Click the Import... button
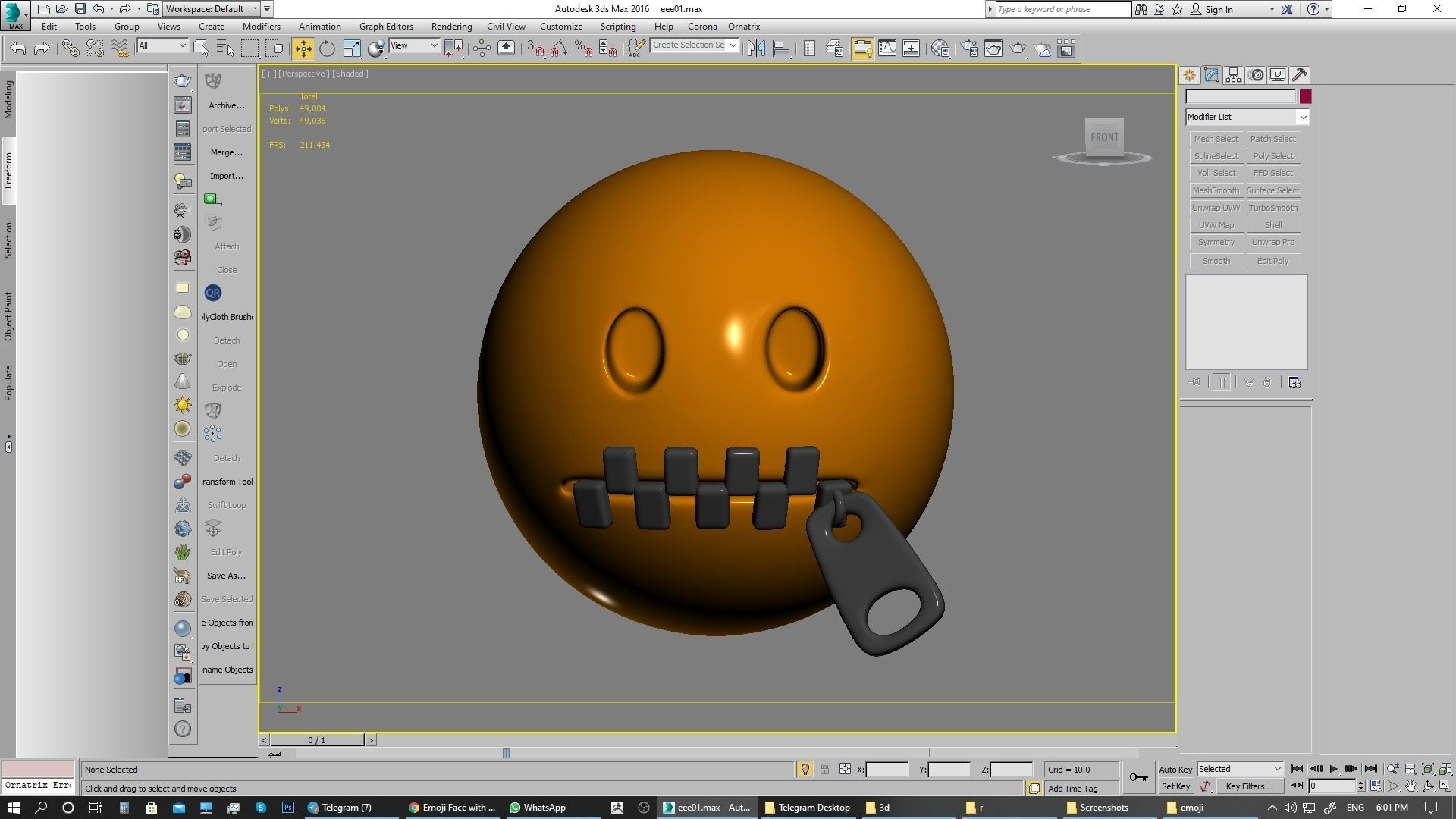Viewport: 1456px width, 819px height. pos(227,176)
